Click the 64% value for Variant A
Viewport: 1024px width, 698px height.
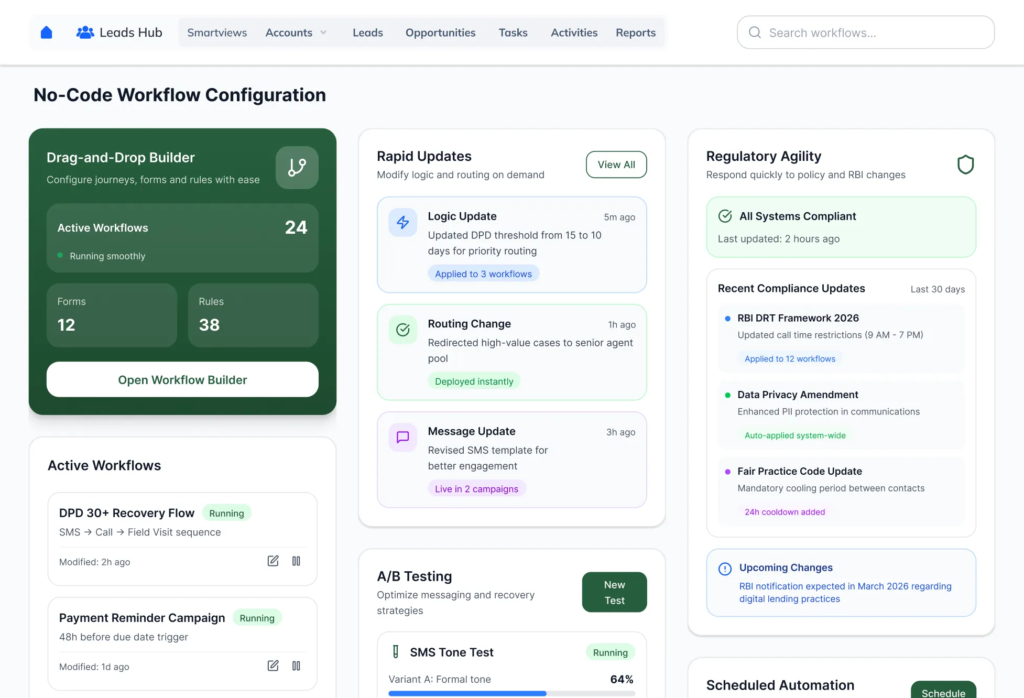tap(622, 679)
